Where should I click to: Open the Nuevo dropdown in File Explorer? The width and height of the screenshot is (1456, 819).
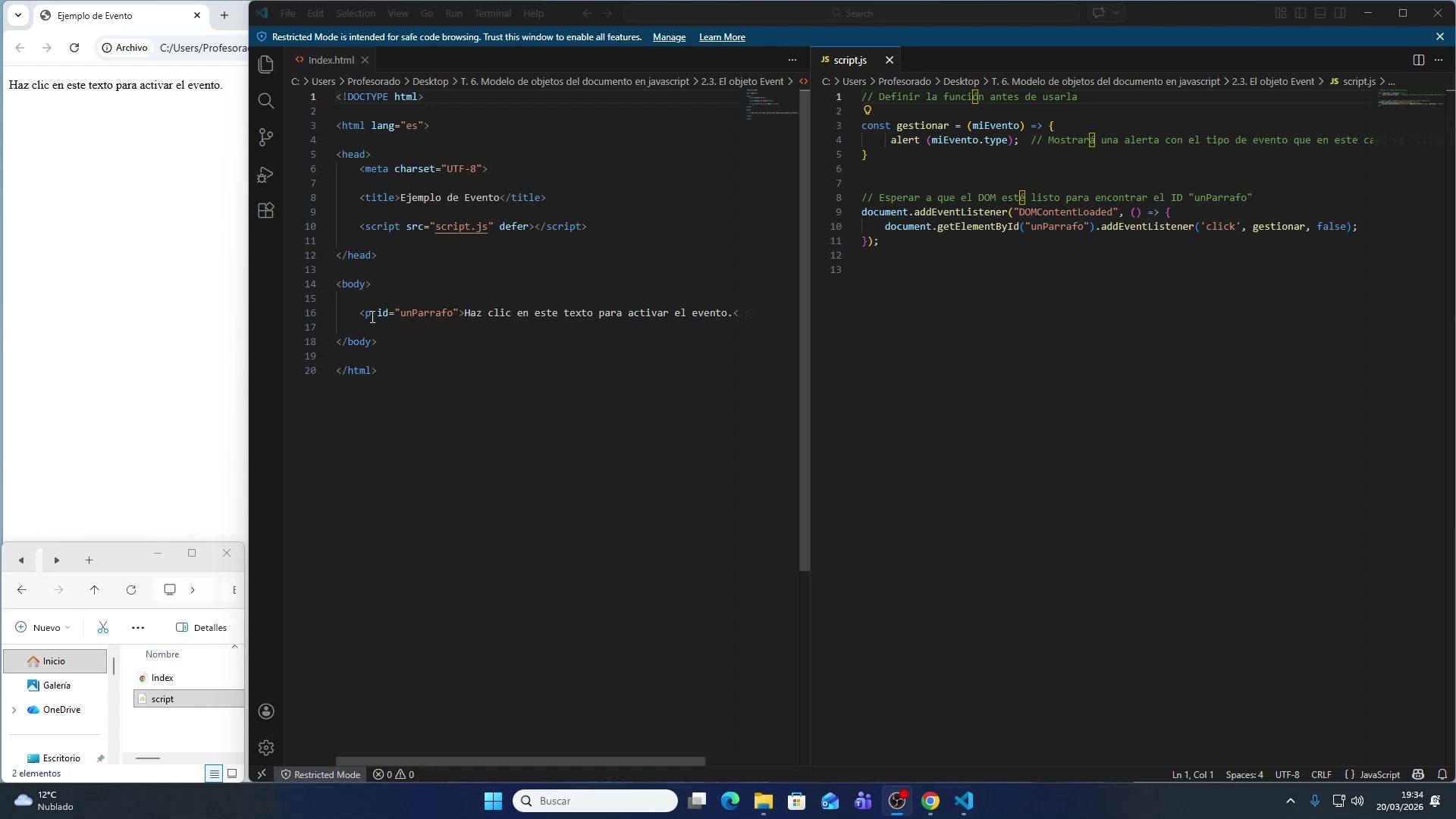pyautogui.click(x=42, y=628)
